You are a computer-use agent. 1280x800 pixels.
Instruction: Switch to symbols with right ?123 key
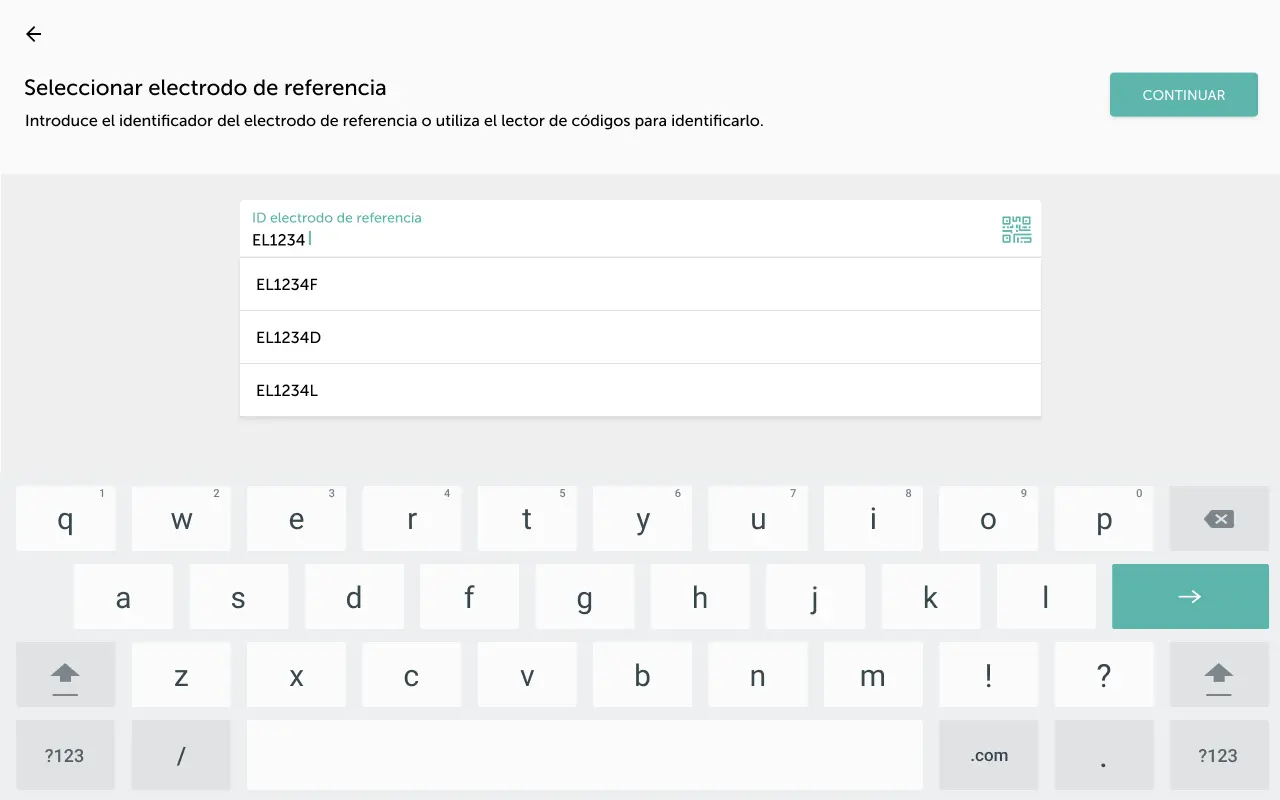[1218, 755]
